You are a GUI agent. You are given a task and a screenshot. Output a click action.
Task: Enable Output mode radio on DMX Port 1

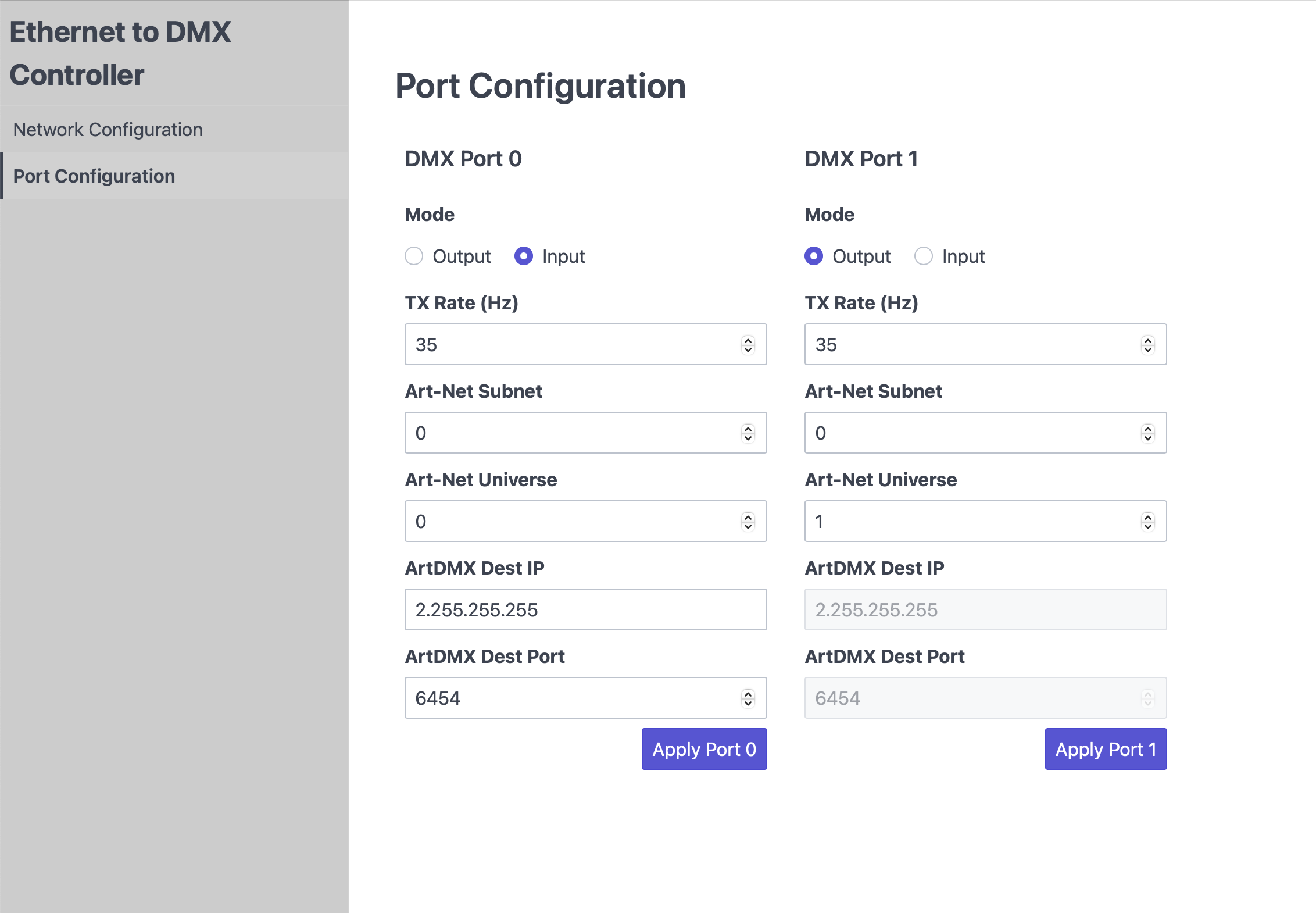tap(815, 256)
